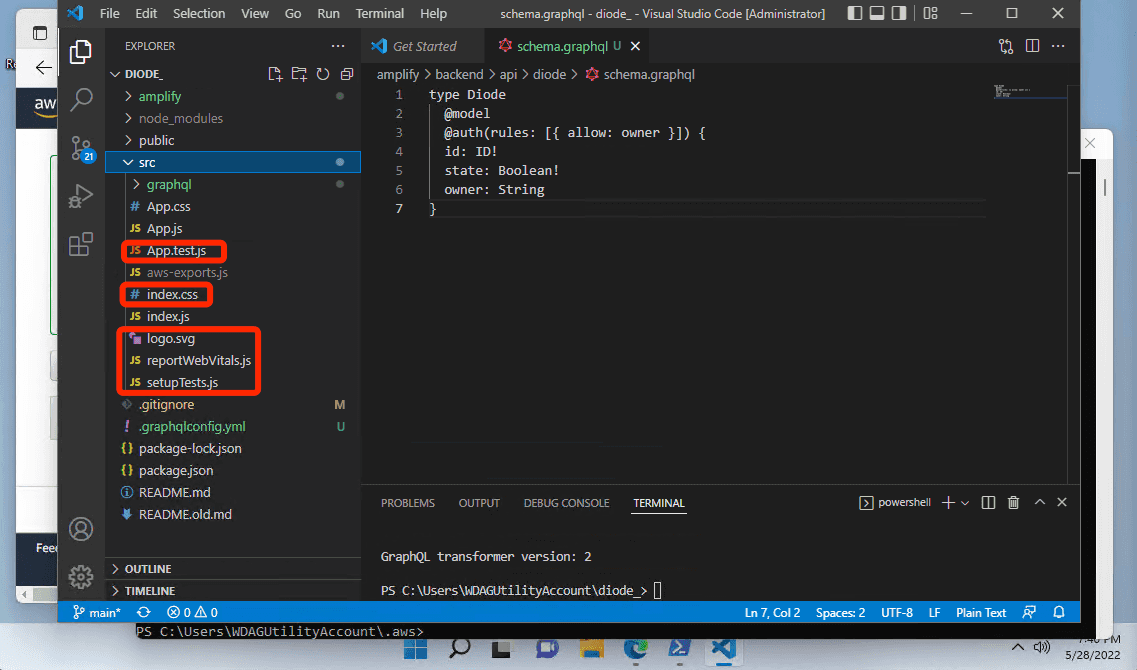
Task: Expand the graphql folder
Action: pyautogui.click(x=136, y=184)
